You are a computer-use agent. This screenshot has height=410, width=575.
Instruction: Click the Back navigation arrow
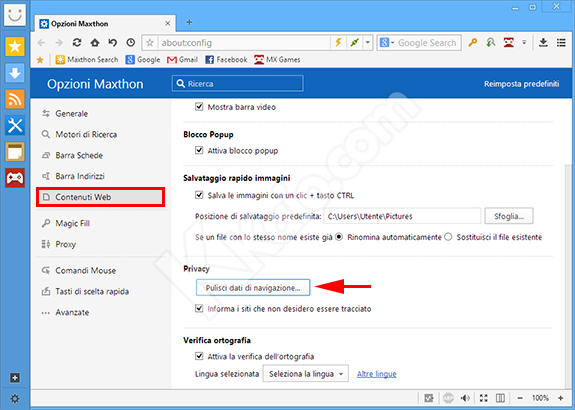41,43
